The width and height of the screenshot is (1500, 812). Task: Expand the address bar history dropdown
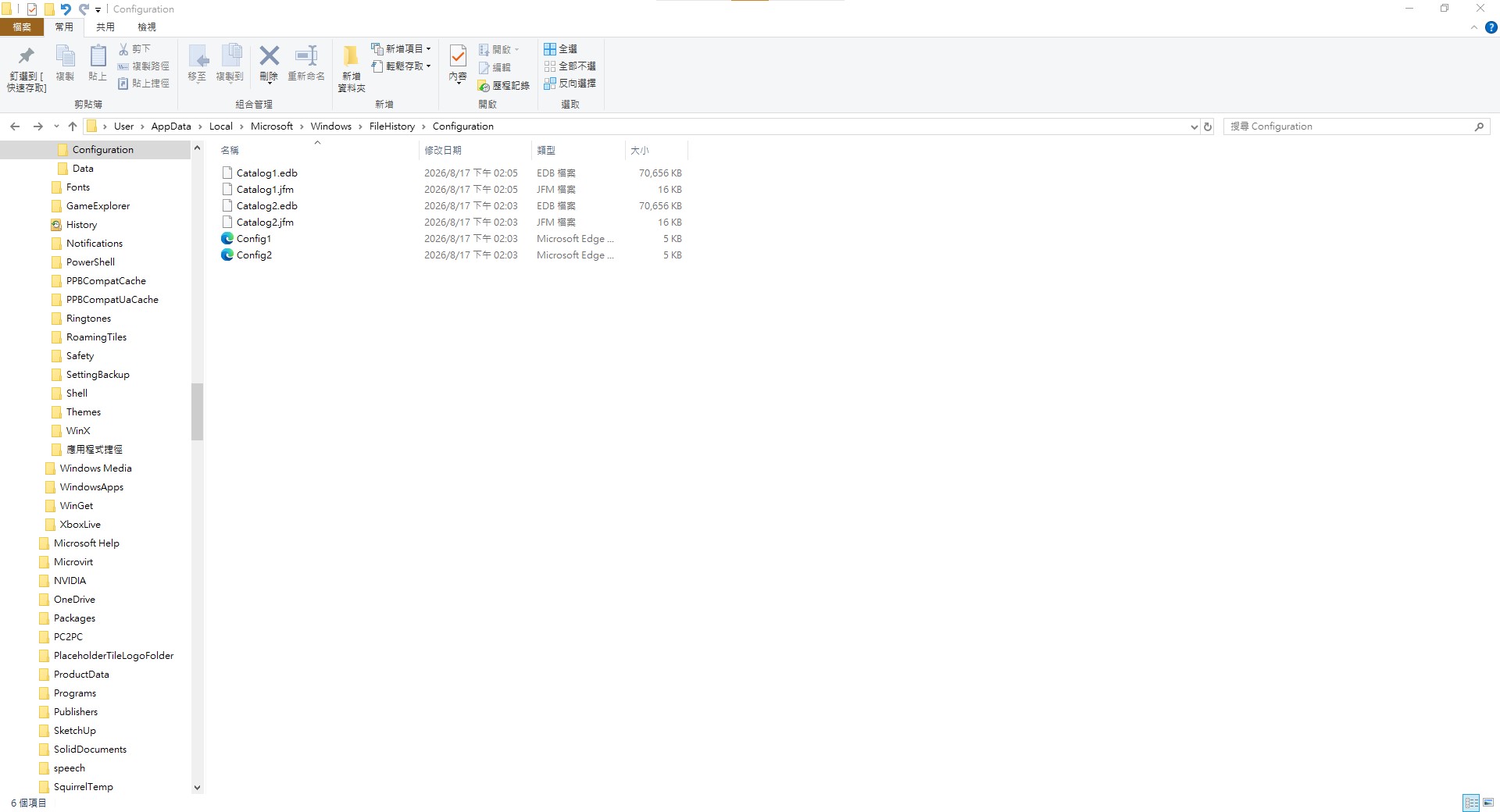pyautogui.click(x=1194, y=126)
